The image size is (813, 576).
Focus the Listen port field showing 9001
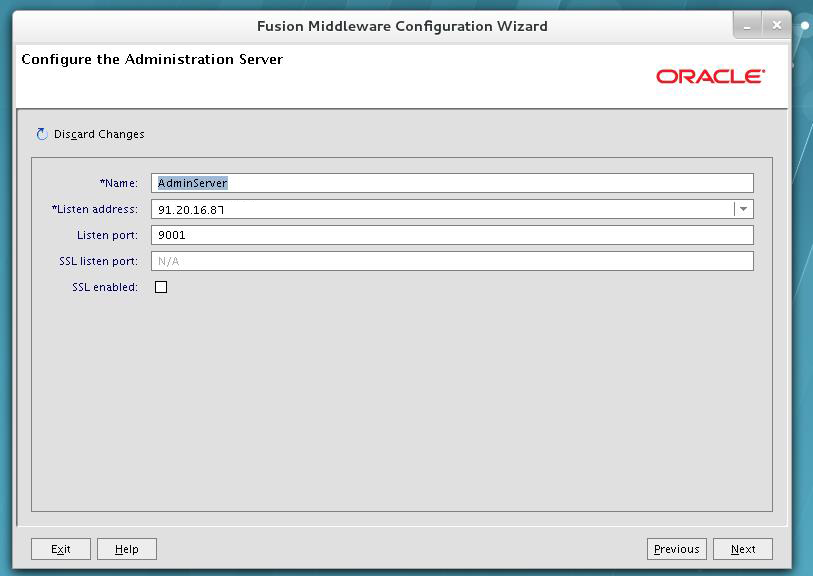point(452,235)
